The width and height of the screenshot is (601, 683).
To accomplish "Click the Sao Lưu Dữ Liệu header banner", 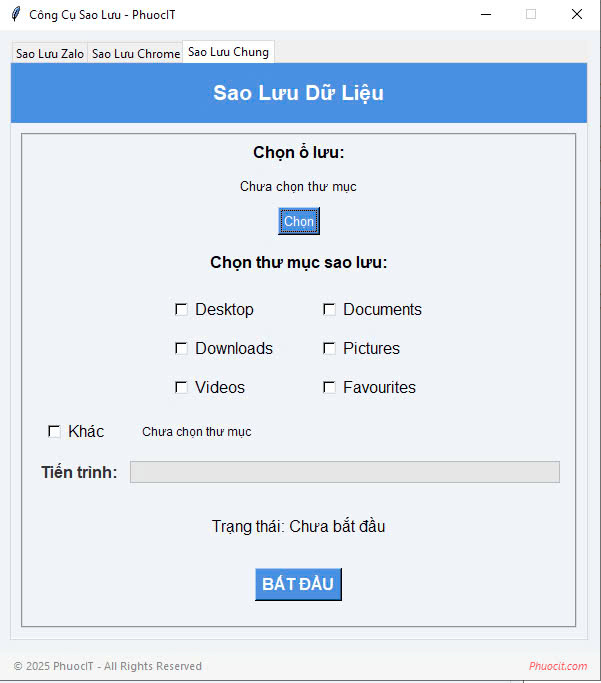I will (x=298, y=93).
